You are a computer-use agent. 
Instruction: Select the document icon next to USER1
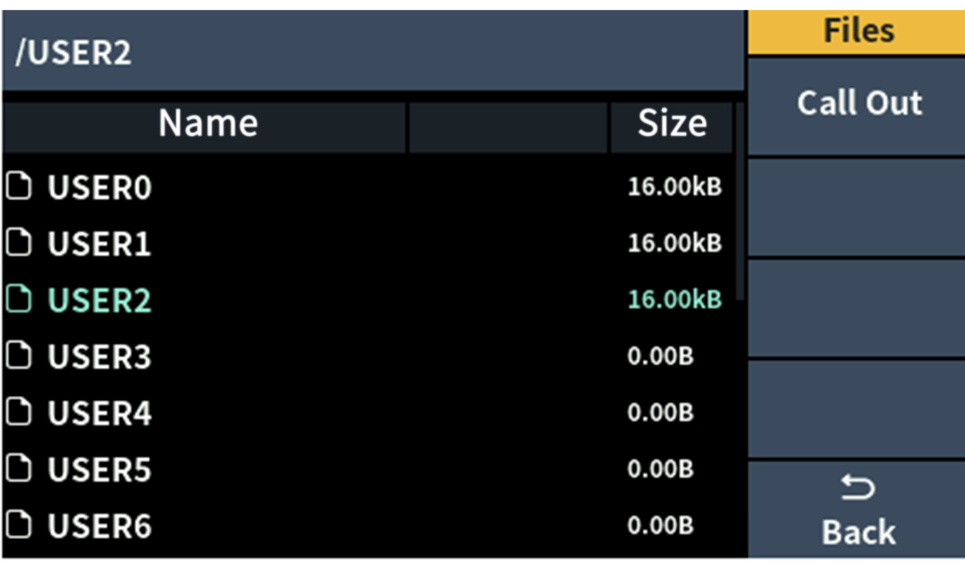[x=18, y=243]
